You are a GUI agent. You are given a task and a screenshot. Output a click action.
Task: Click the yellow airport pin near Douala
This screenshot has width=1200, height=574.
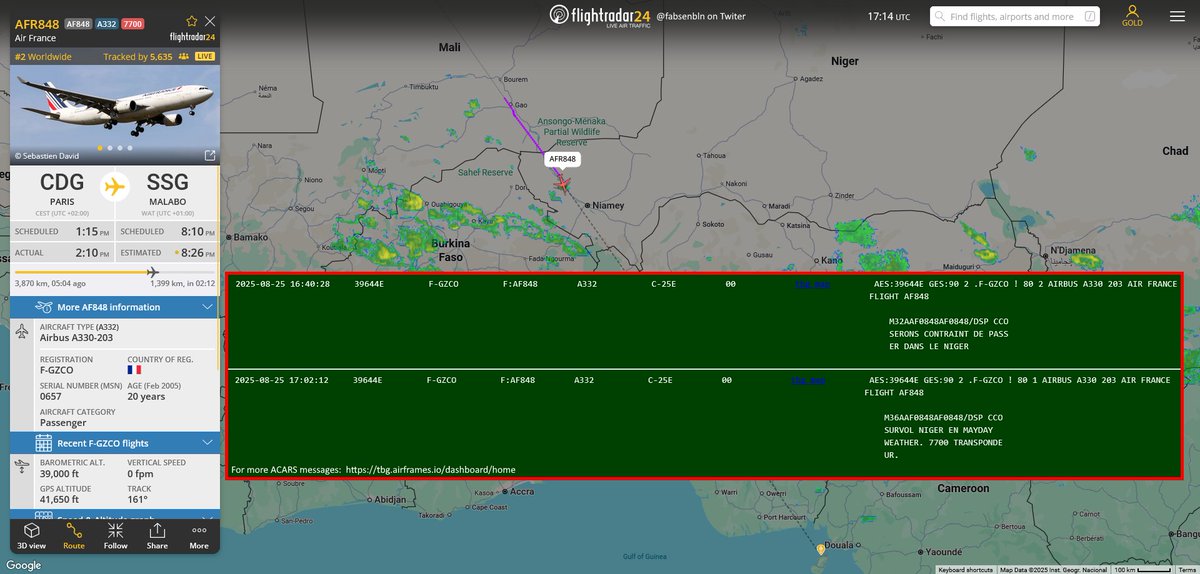(x=821, y=549)
